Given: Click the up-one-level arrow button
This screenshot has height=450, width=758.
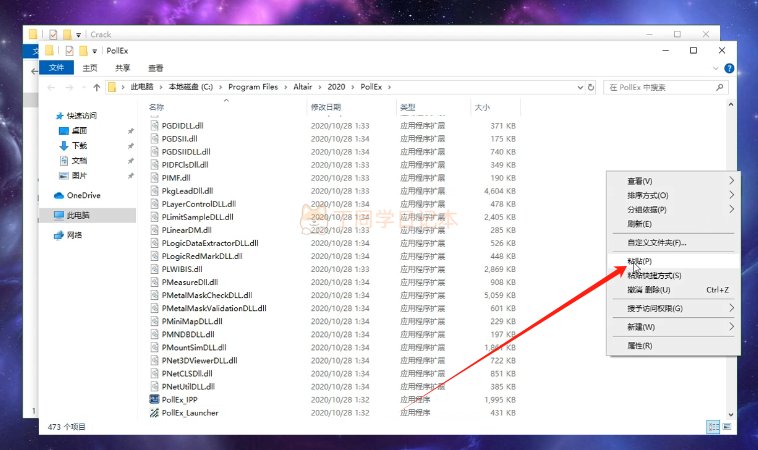Looking at the screenshot, I should 97,87.
